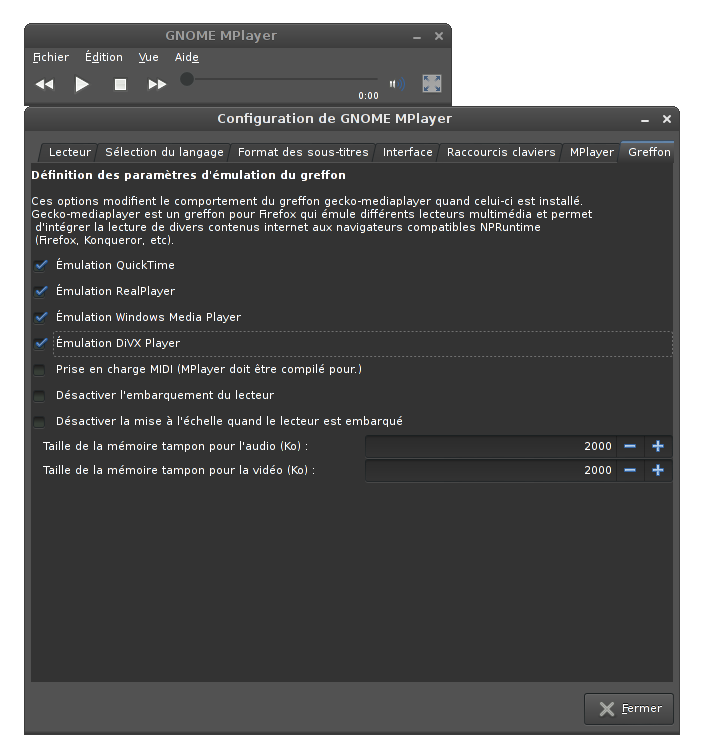Image resolution: width=708 pixels, height=745 pixels.
Task: Select the Greffon tab
Action: pyautogui.click(x=649, y=152)
